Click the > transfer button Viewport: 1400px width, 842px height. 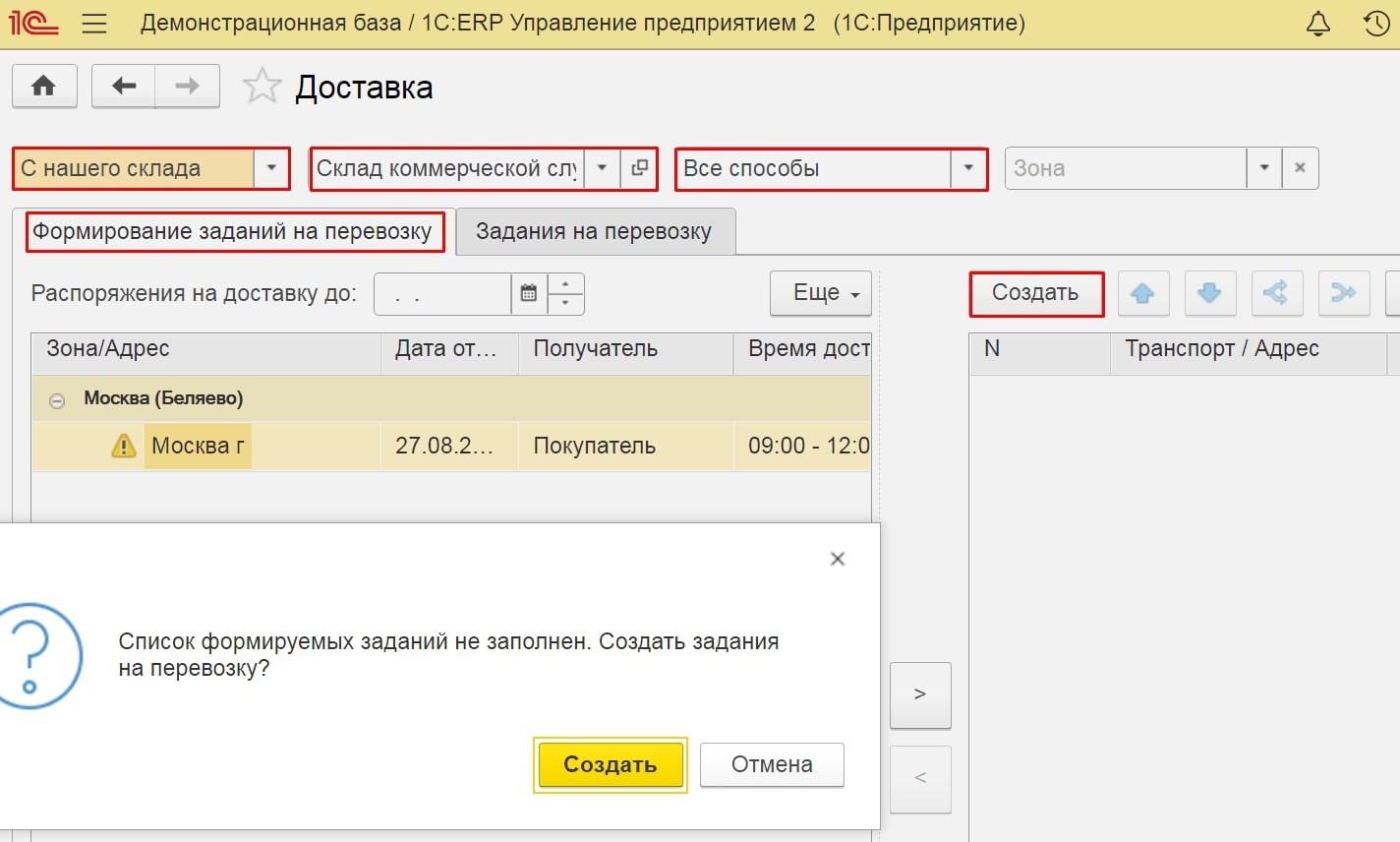[920, 694]
